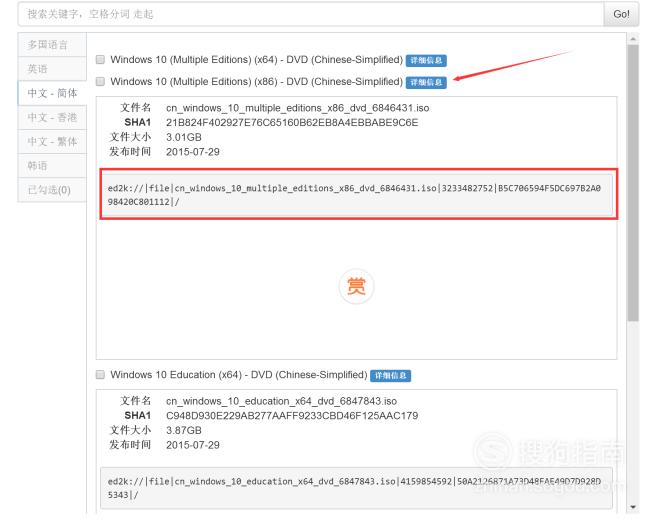Click Windows 10 Education x64 title text
The height and width of the screenshot is (520, 650).
(x=239, y=375)
